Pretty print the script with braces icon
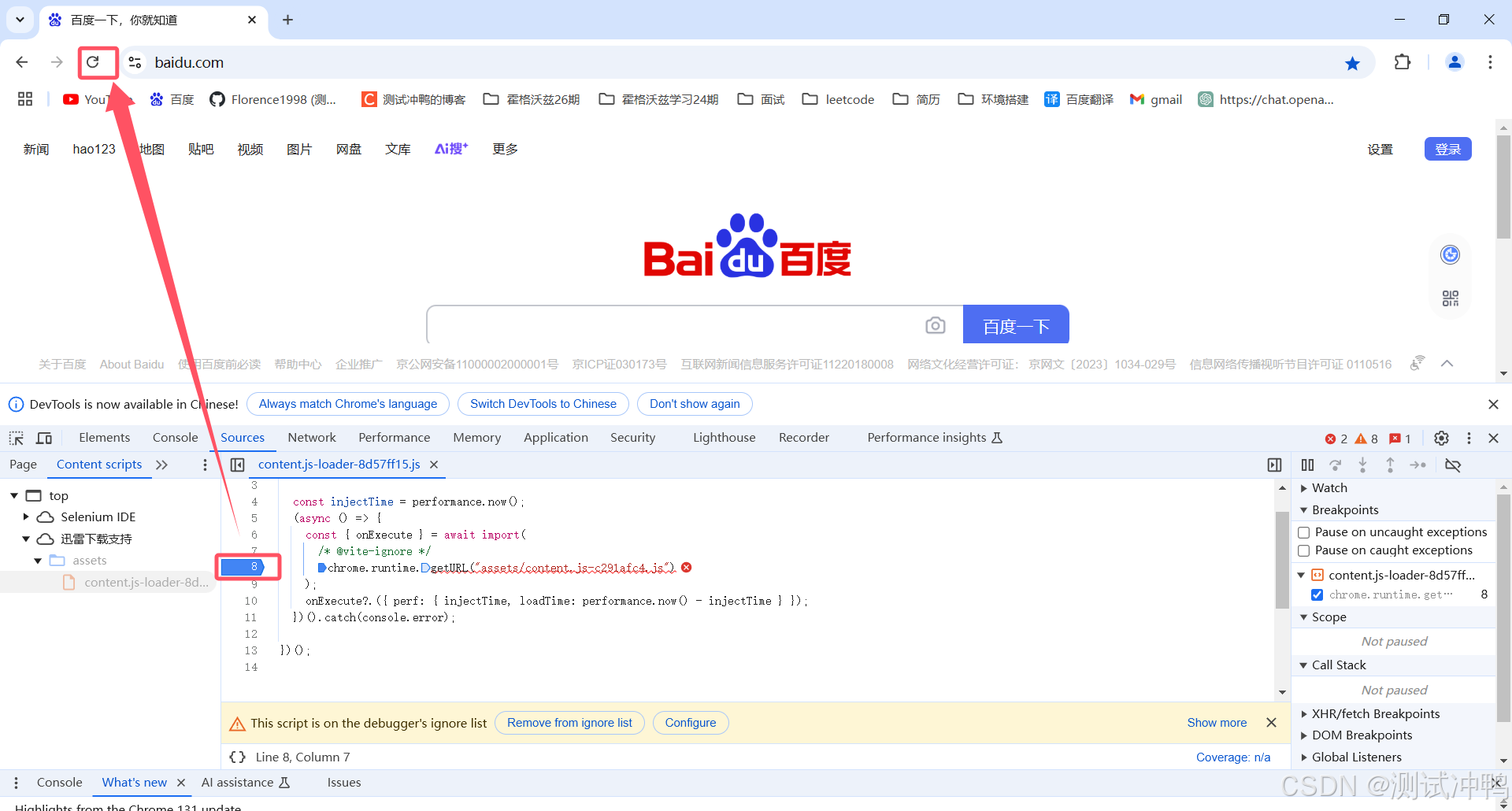Screen dimensions: 1512x811 pyautogui.click(x=237, y=757)
